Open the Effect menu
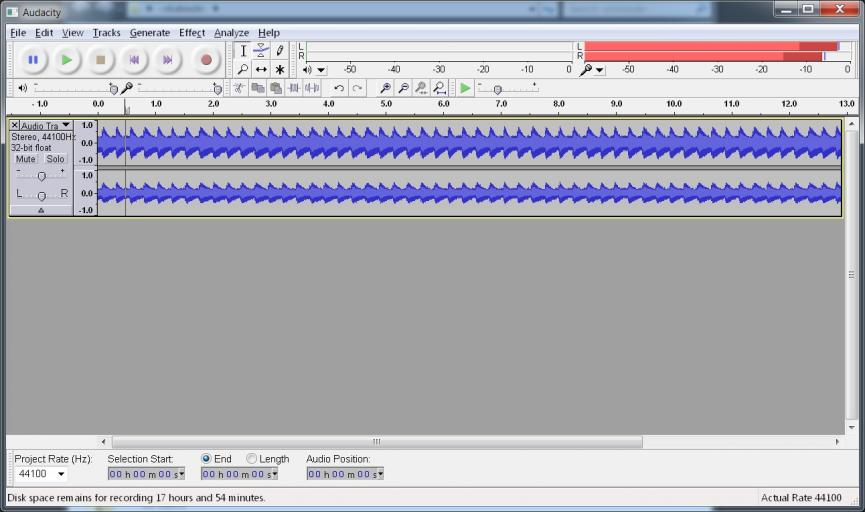The width and height of the screenshot is (865, 512). click(192, 33)
